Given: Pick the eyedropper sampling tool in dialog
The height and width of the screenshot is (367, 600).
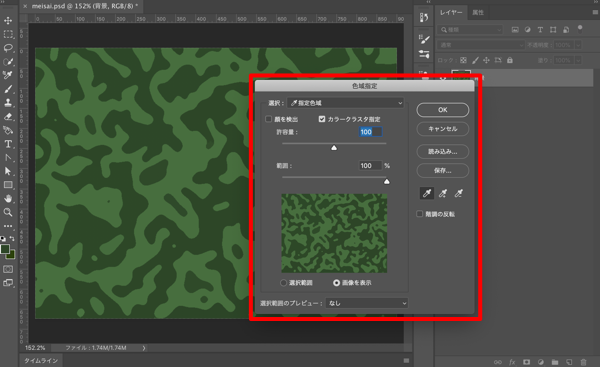Looking at the screenshot, I should (427, 193).
